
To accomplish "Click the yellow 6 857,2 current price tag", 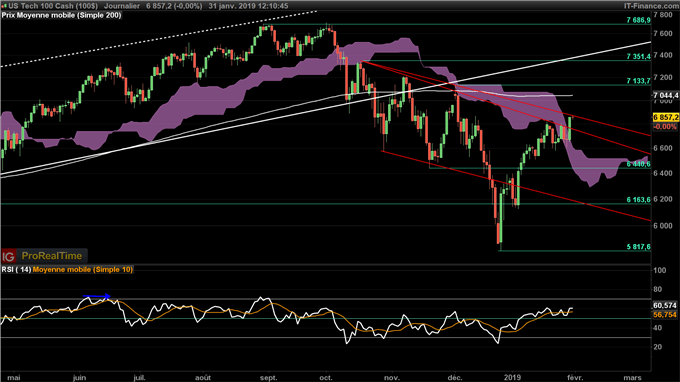I will pyautogui.click(x=666, y=118).
